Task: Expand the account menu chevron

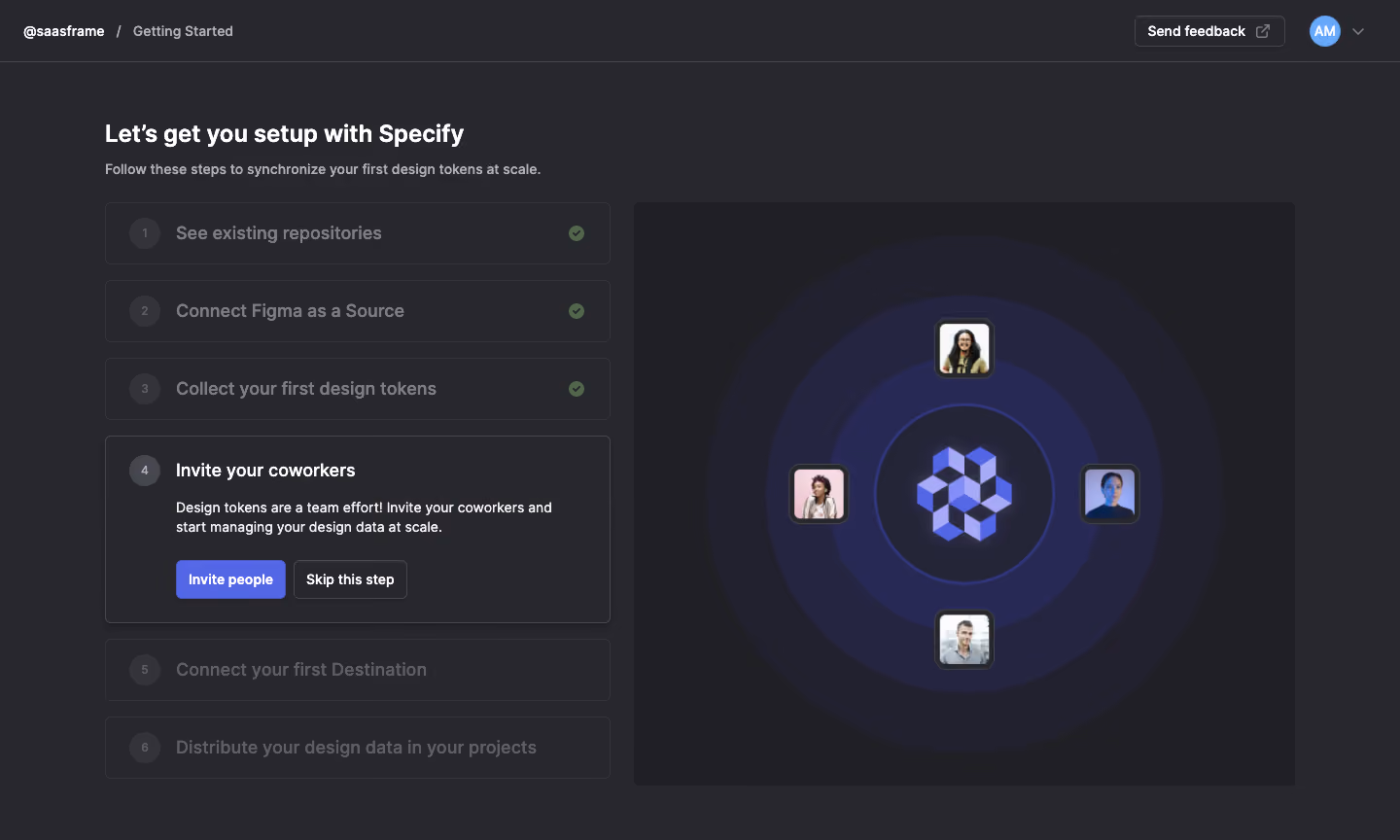Action: 1358,31
